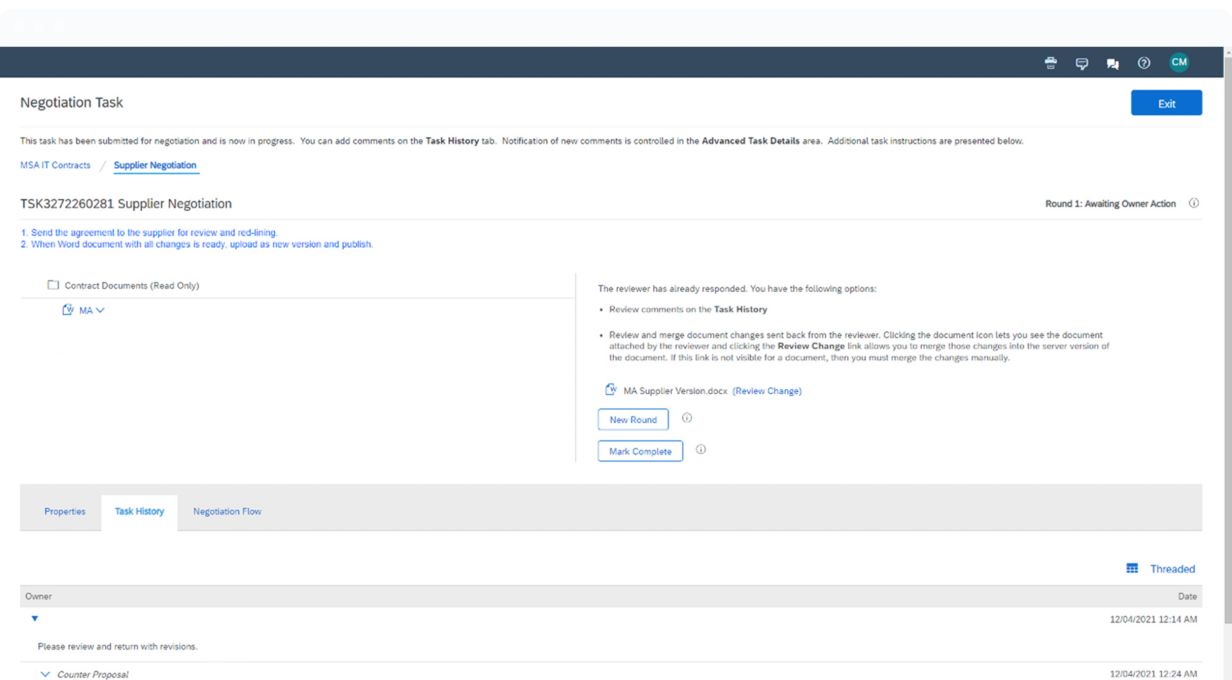The image size is (1232, 680).
Task: Collapse the Counter Proposal entry
Action: click(45, 675)
